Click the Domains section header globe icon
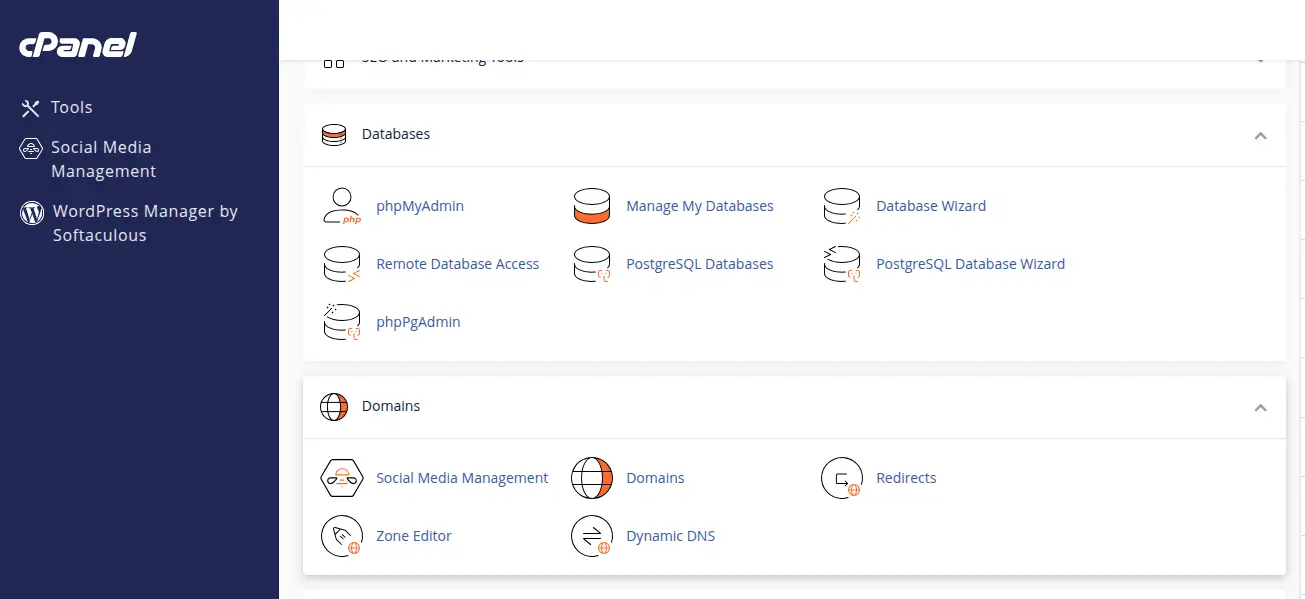Viewport: 1305px width, 599px height. click(334, 407)
